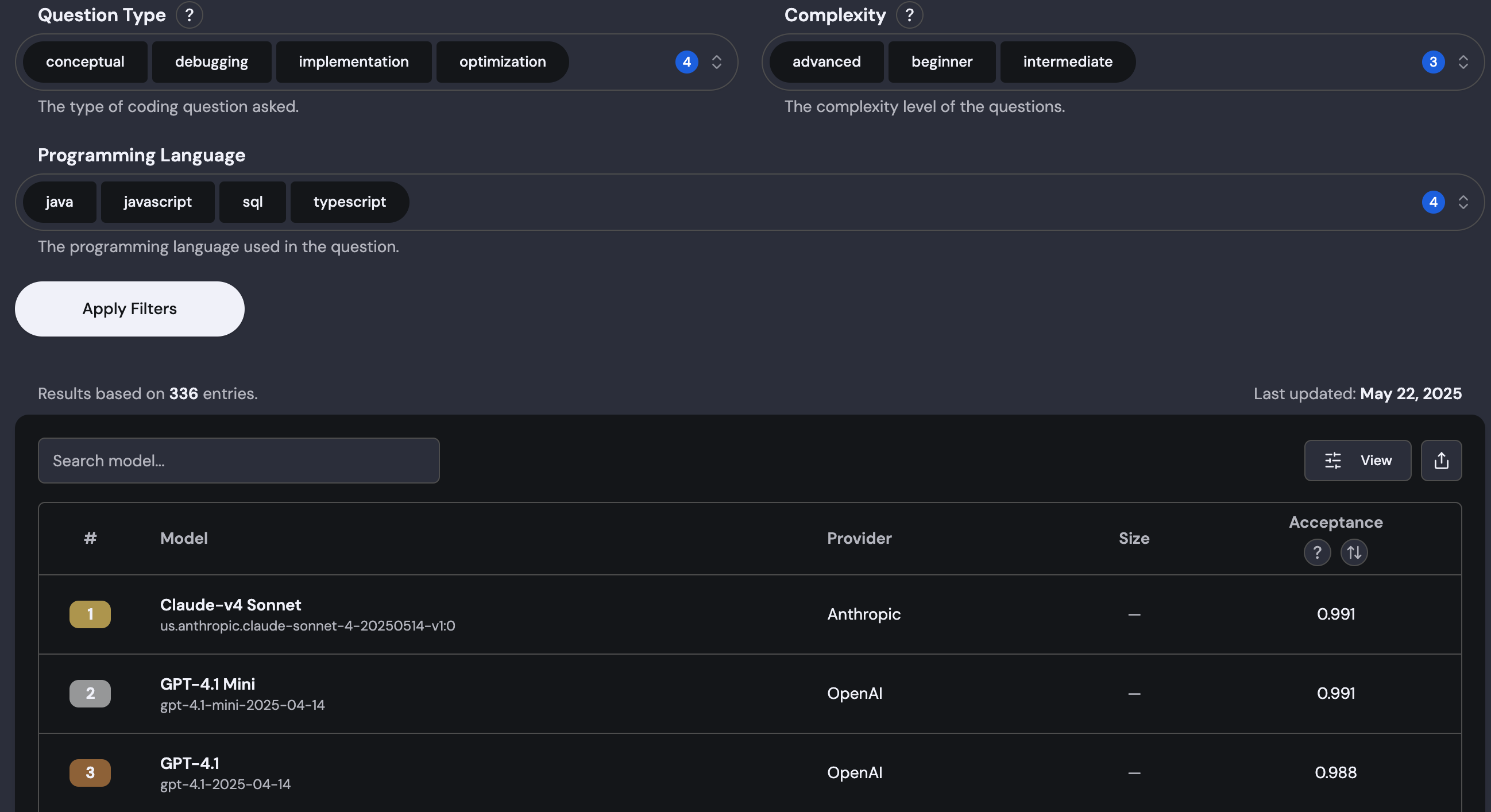Click the gpt-4.1-2025-04-14 identifier

point(226,784)
